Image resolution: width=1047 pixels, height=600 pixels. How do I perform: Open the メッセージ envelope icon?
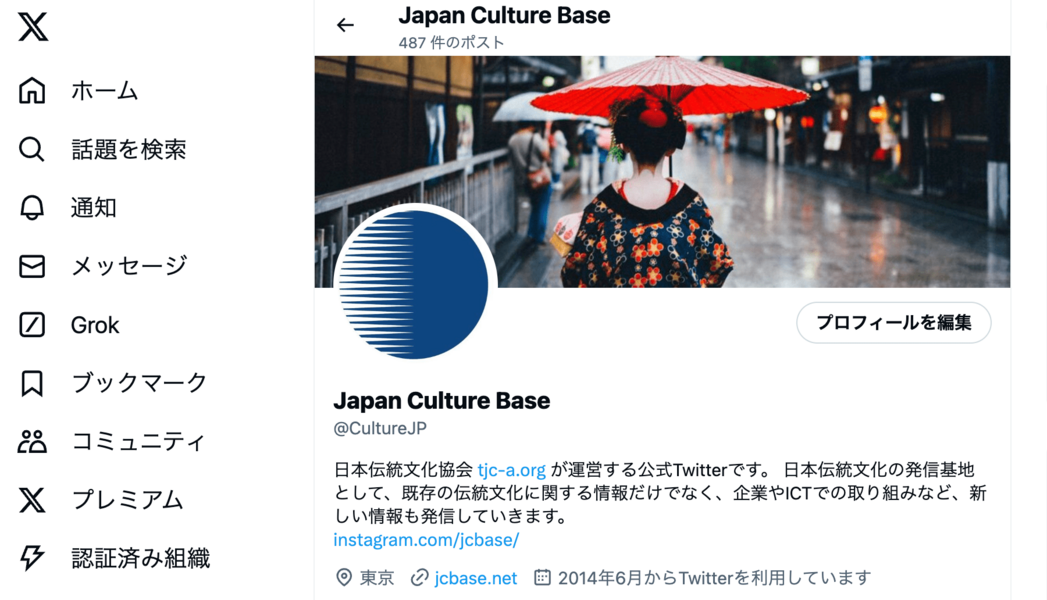pos(32,266)
